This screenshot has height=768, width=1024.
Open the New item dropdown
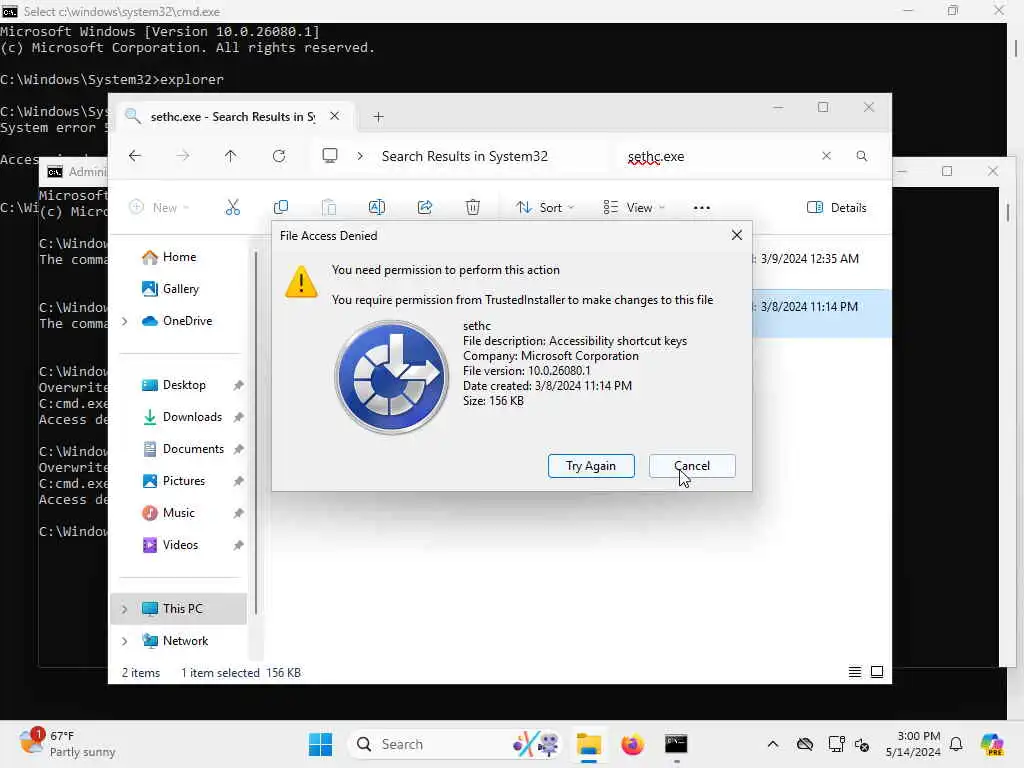click(x=159, y=208)
